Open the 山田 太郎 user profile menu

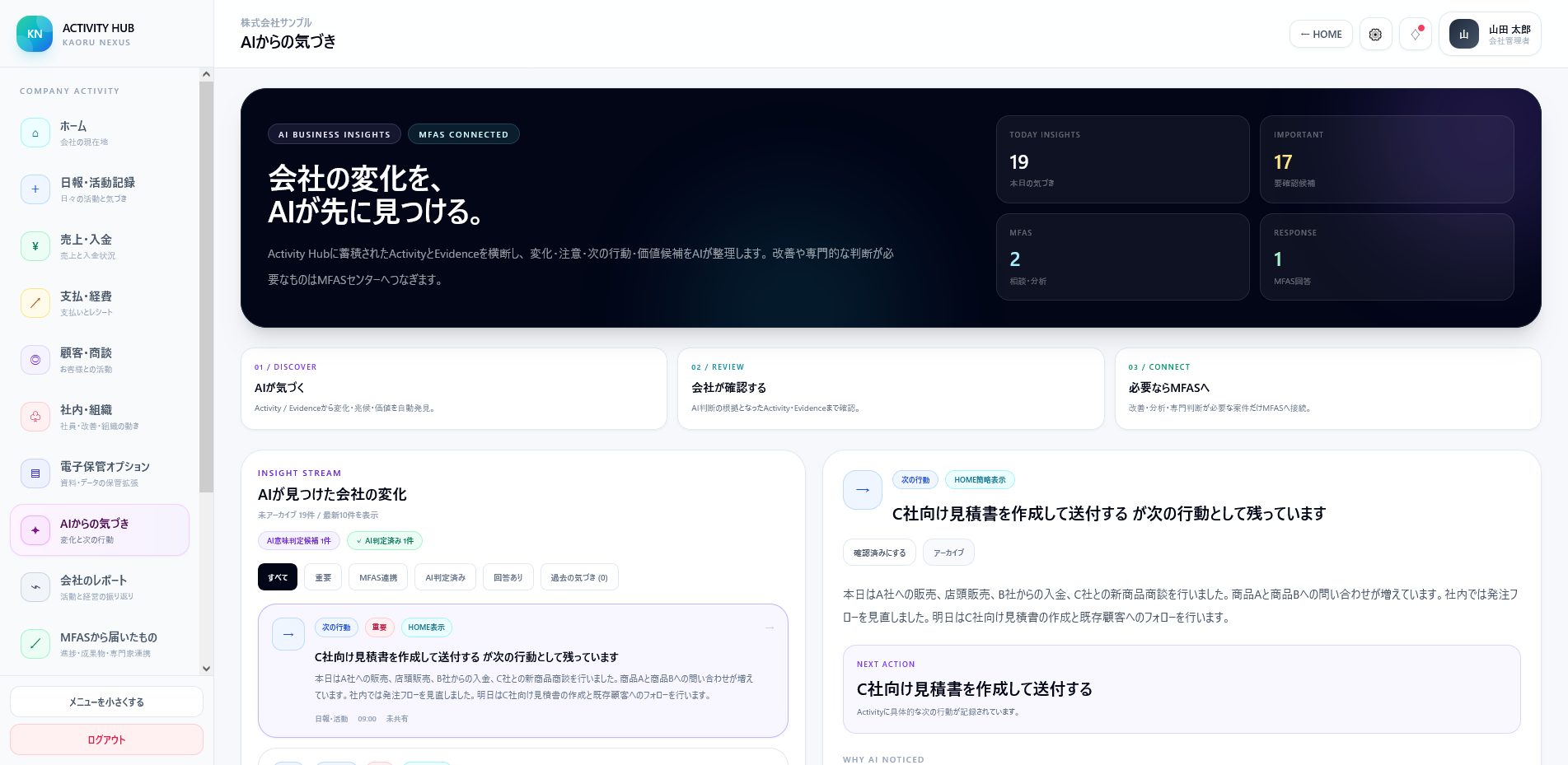point(1490,34)
